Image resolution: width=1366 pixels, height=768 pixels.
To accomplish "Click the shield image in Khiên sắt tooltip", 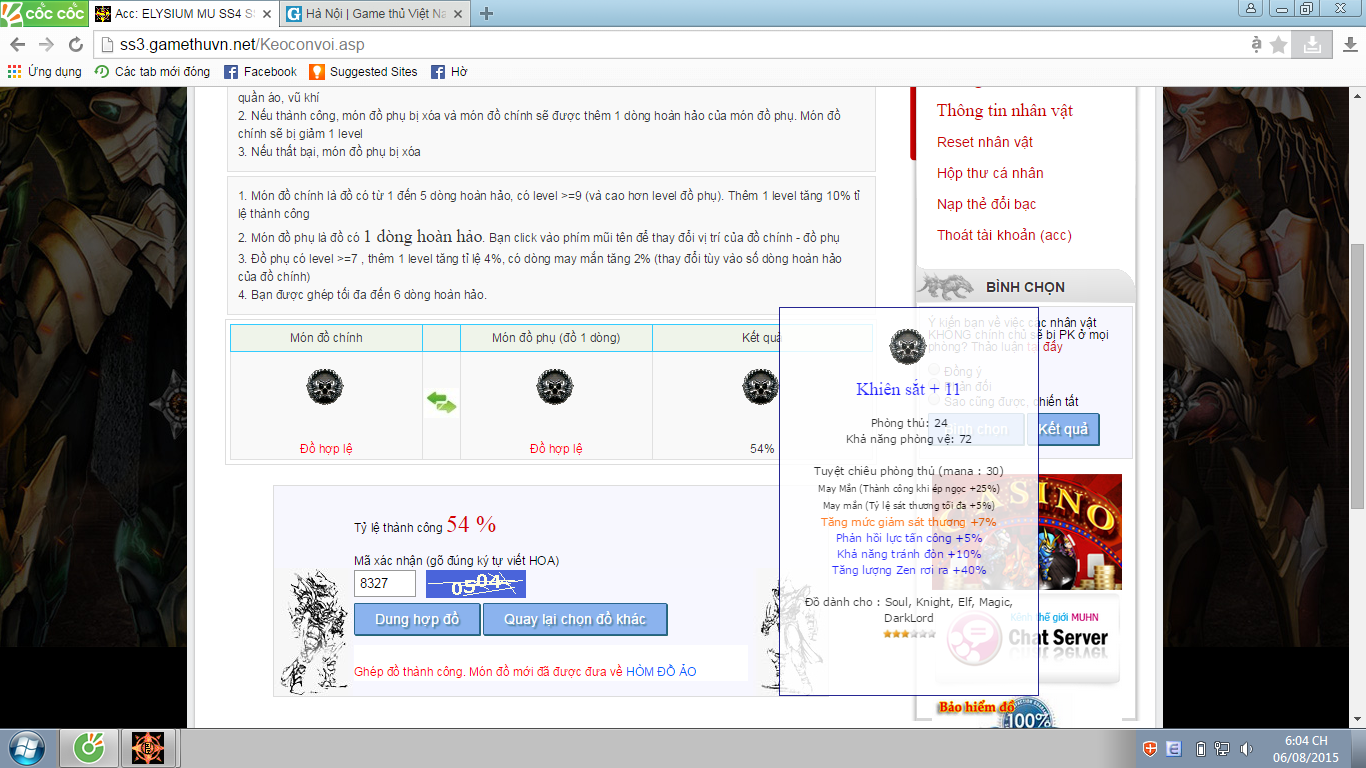I will click(x=908, y=346).
